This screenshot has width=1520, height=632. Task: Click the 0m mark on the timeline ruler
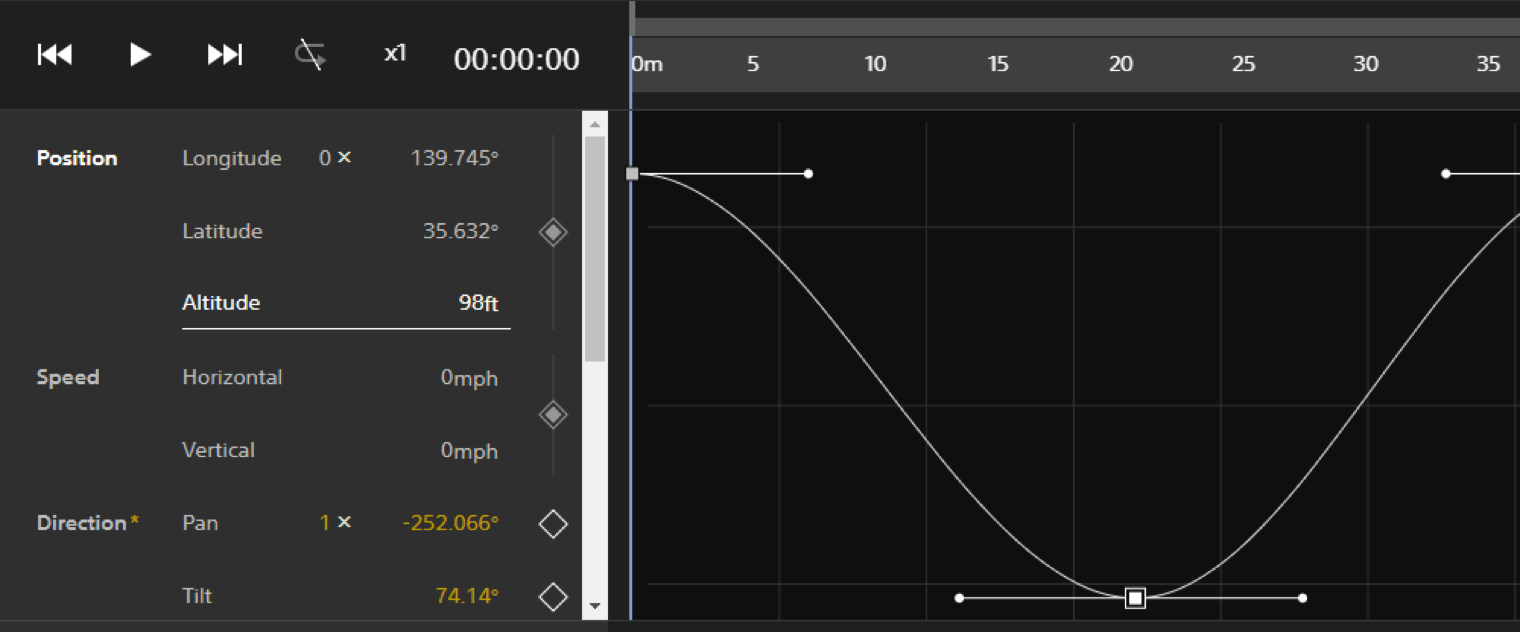[x=647, y=64]
